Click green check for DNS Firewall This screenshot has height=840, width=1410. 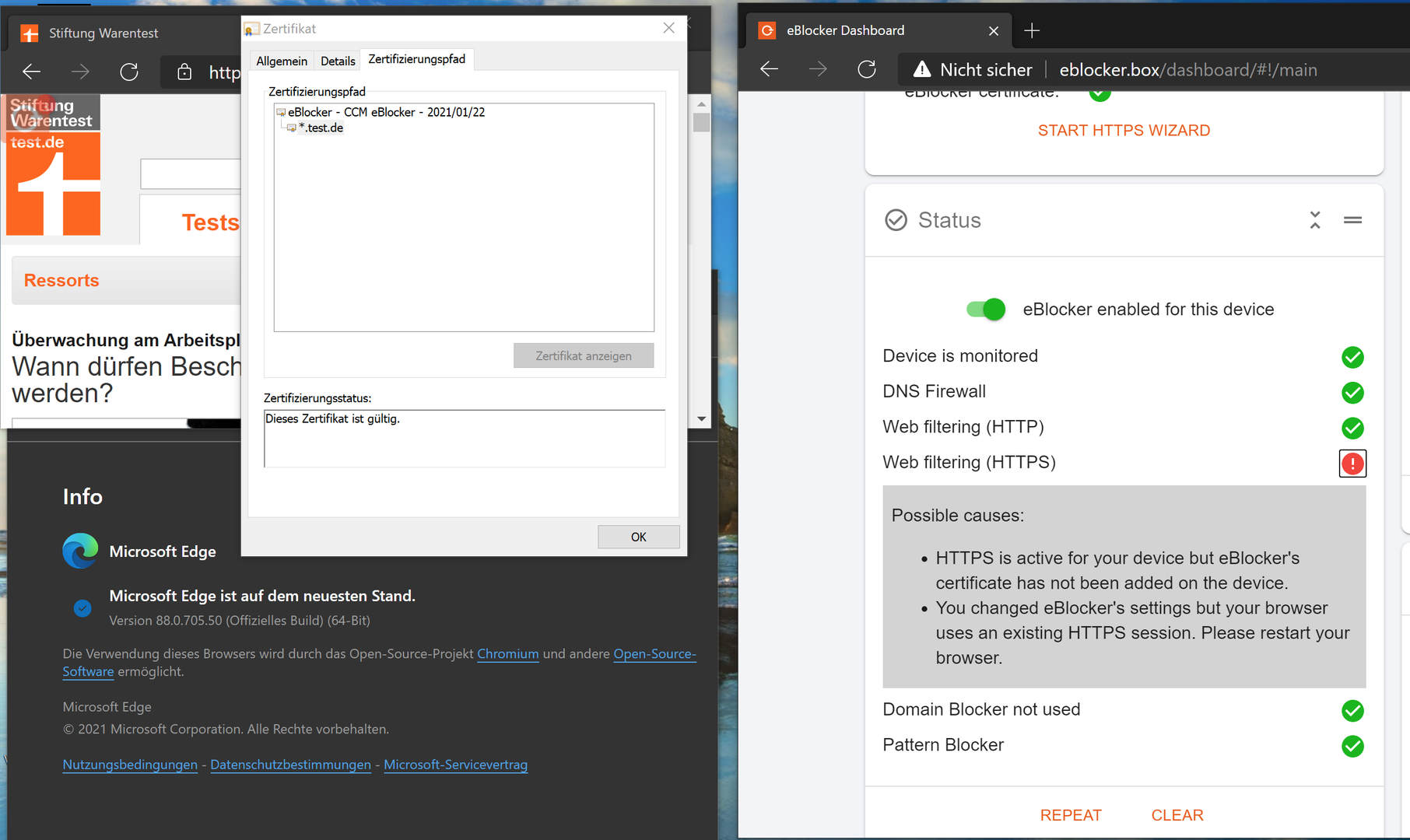tap(1352, 393)
